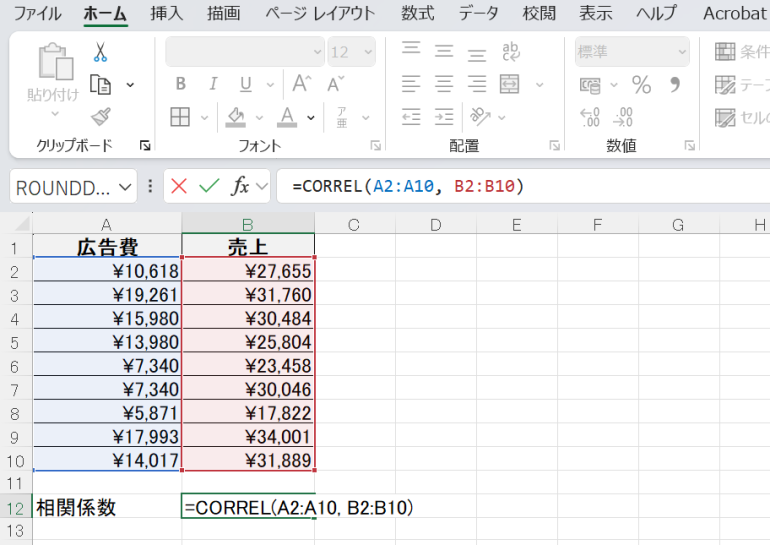This screenshot has width=770, height=545.
Task: Switch to the 数式 tab
Action: click(417, 13)
